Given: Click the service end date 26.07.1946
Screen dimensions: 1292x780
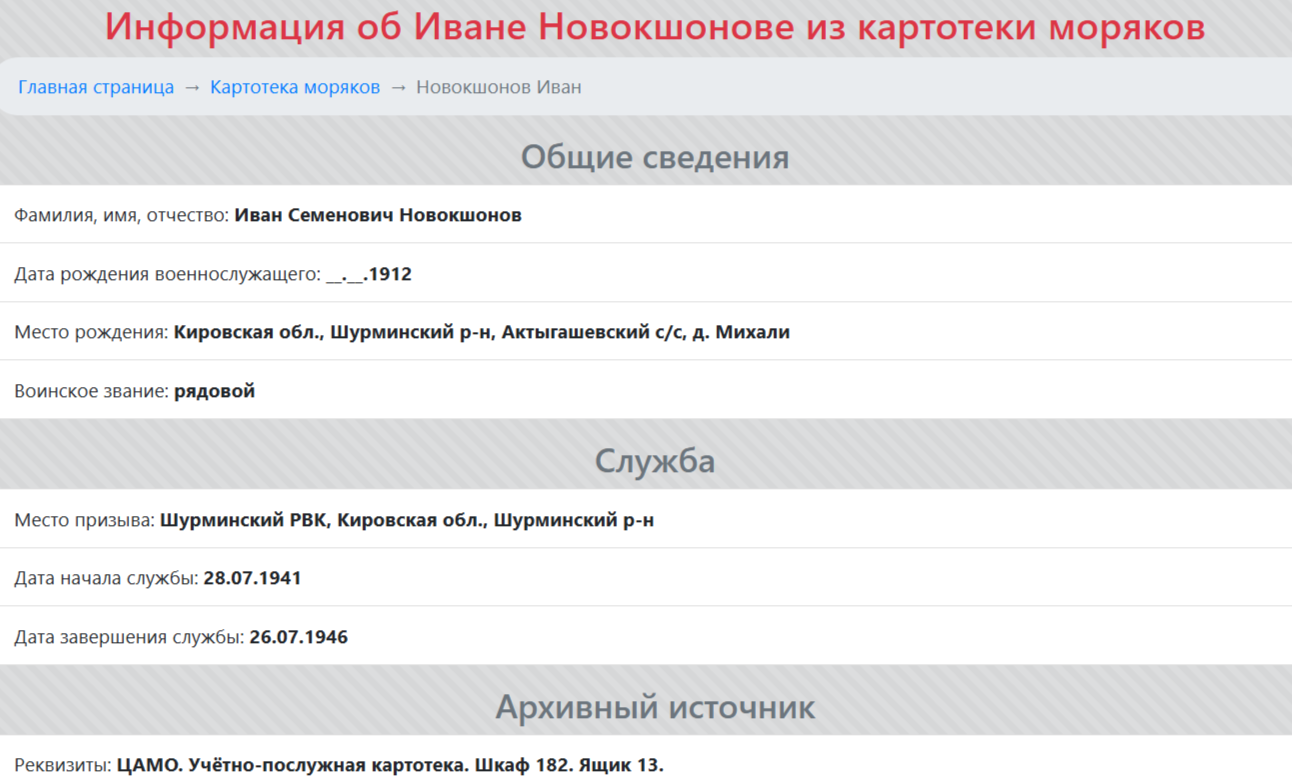Looking at the screenshot, I should (x=298, y=637).
